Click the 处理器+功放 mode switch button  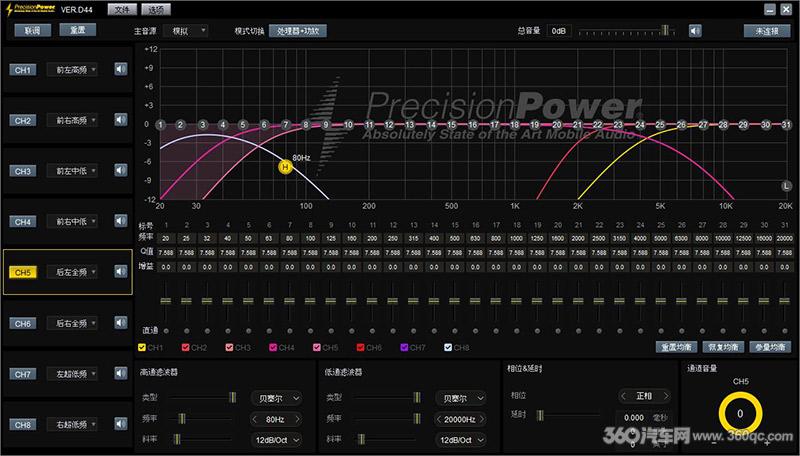pyautogui.click(x=298, y=31)
